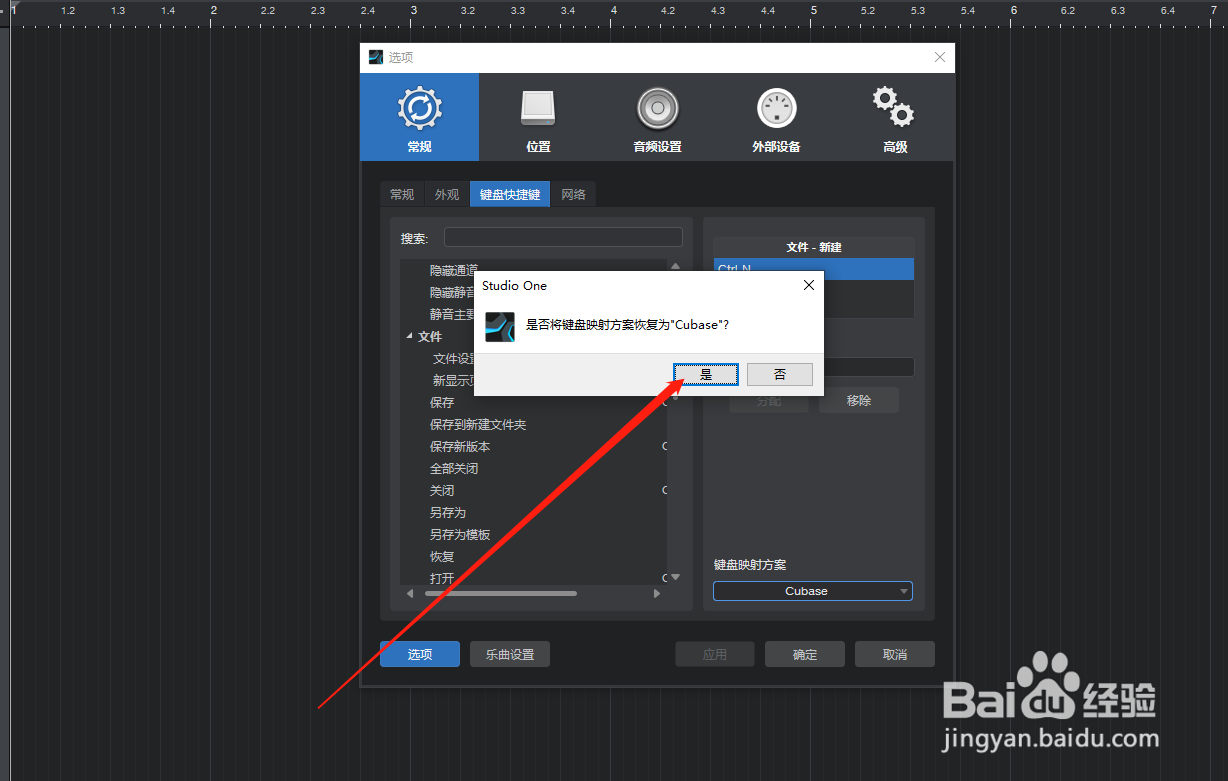Close the 选项 options window
This screenshot has height=781, width=1228.
(940, 57)
